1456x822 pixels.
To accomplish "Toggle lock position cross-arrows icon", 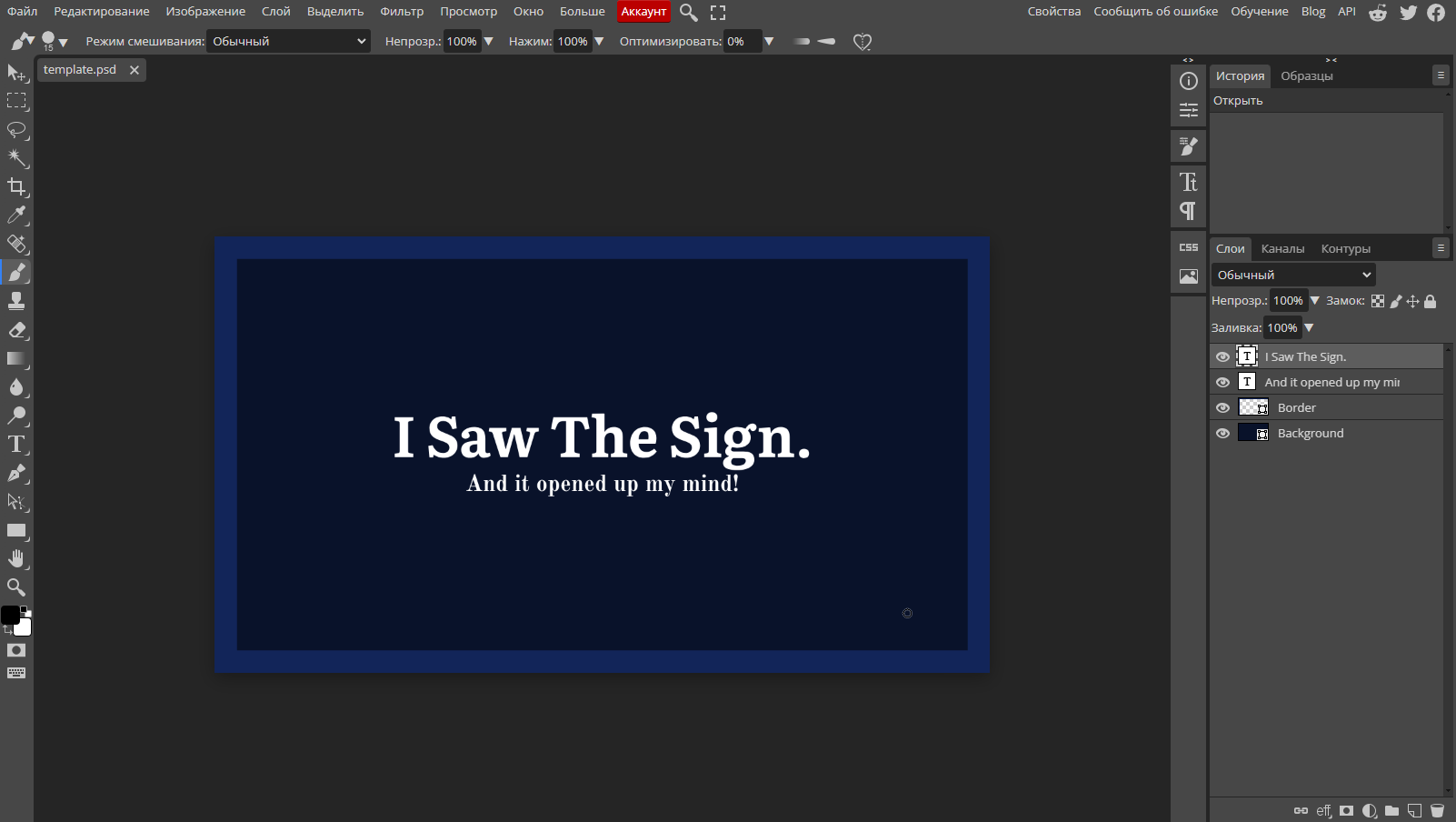I will (1412, 301).
